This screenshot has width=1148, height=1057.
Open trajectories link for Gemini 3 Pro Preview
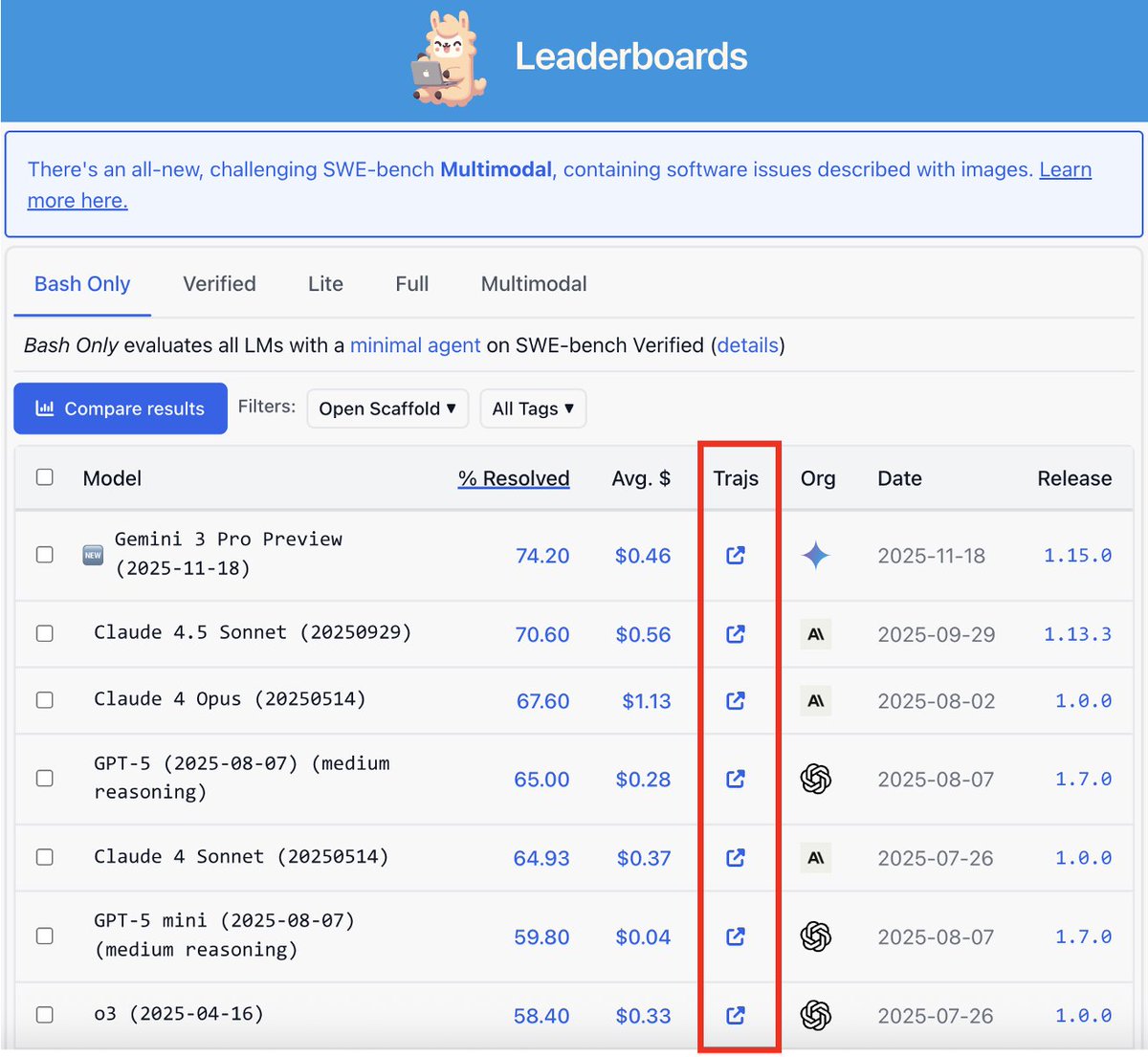point(735,555)
